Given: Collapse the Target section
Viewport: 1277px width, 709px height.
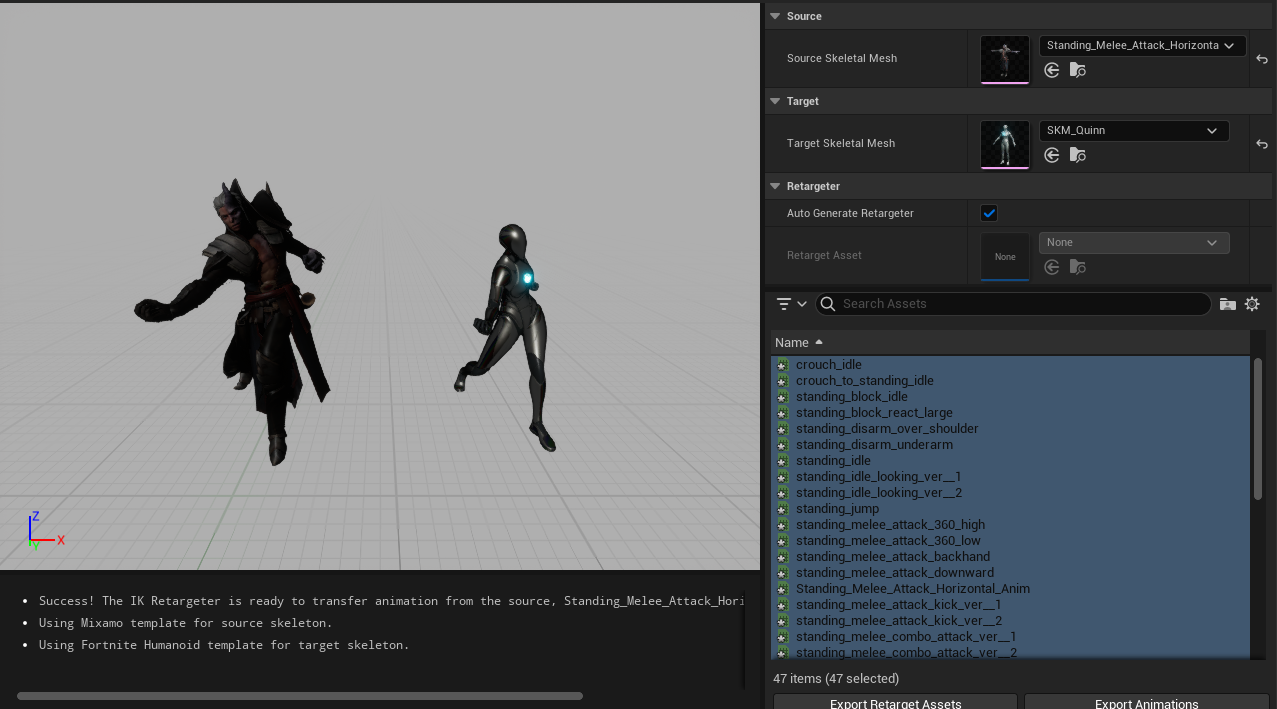Looking at the screenshot, I should pyautogui.click(x=775, y=101).
